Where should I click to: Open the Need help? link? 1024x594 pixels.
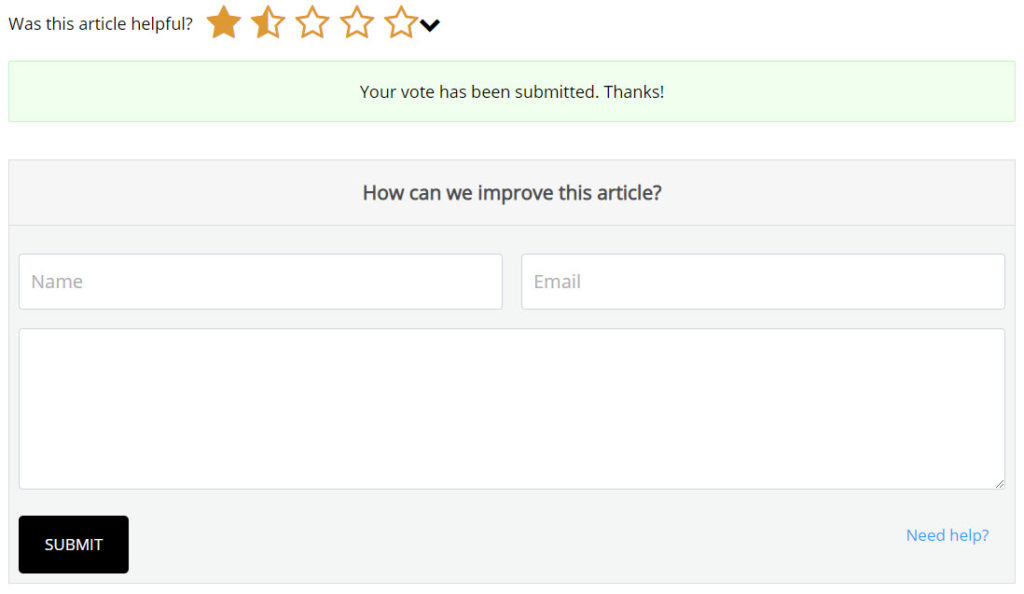947,535
